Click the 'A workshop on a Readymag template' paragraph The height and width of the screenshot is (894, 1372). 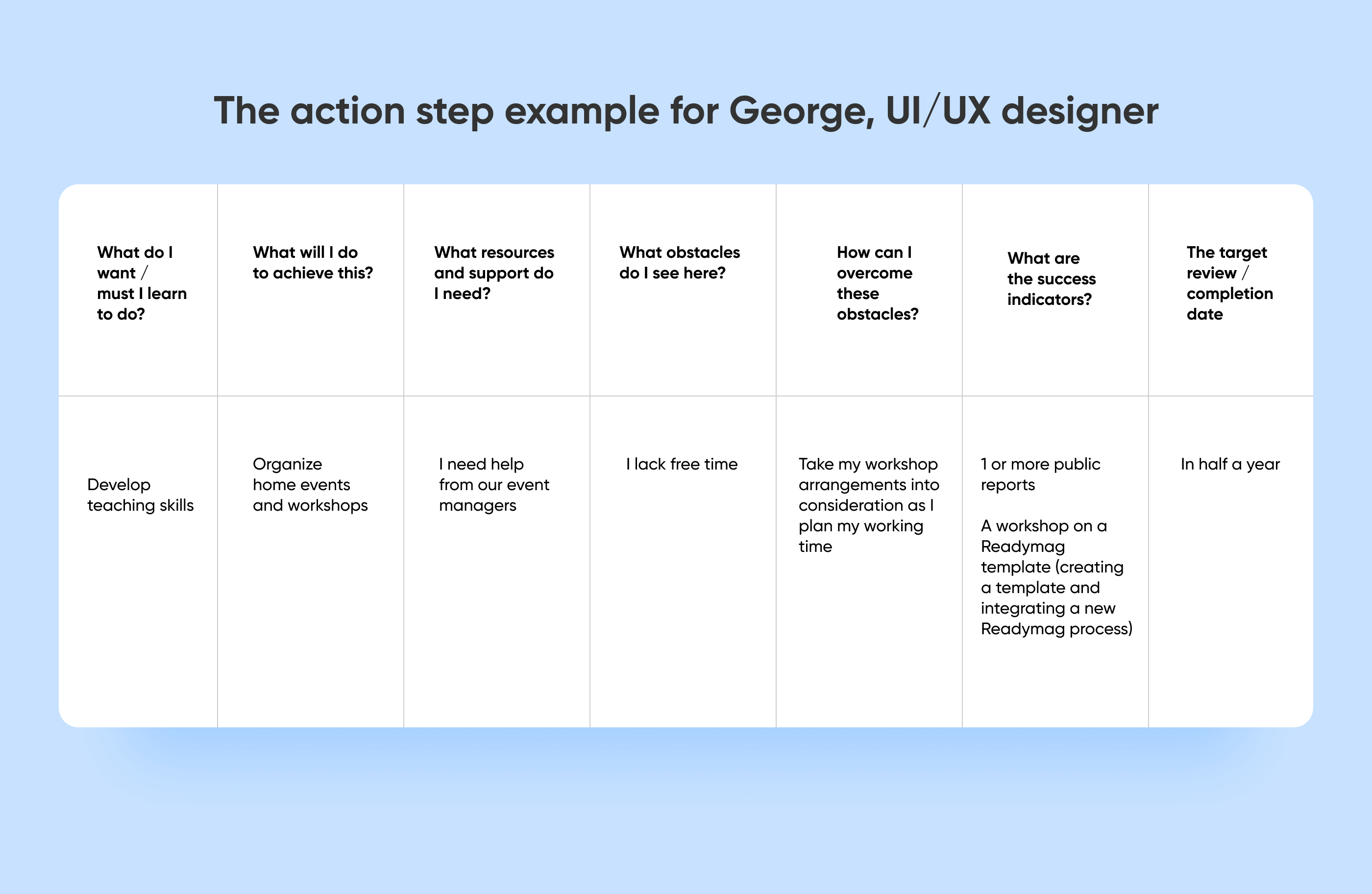click(1056, 577)
